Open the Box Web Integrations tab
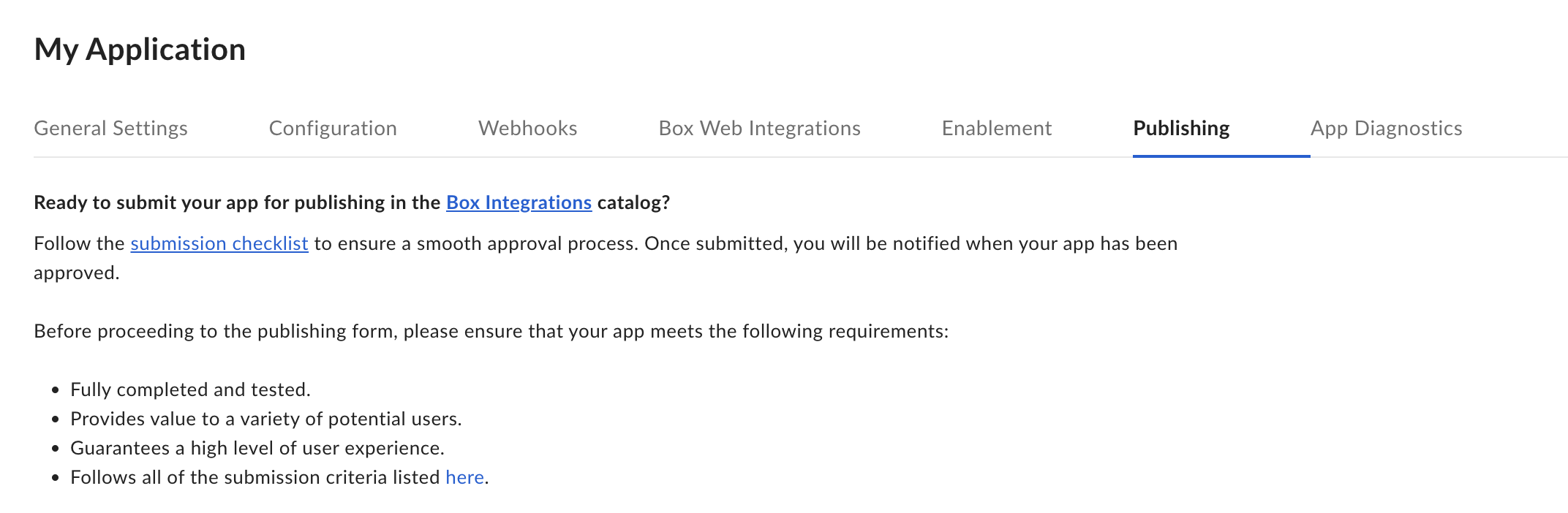Viewport: 1568px width, 513px height. [x=759, y=129]
